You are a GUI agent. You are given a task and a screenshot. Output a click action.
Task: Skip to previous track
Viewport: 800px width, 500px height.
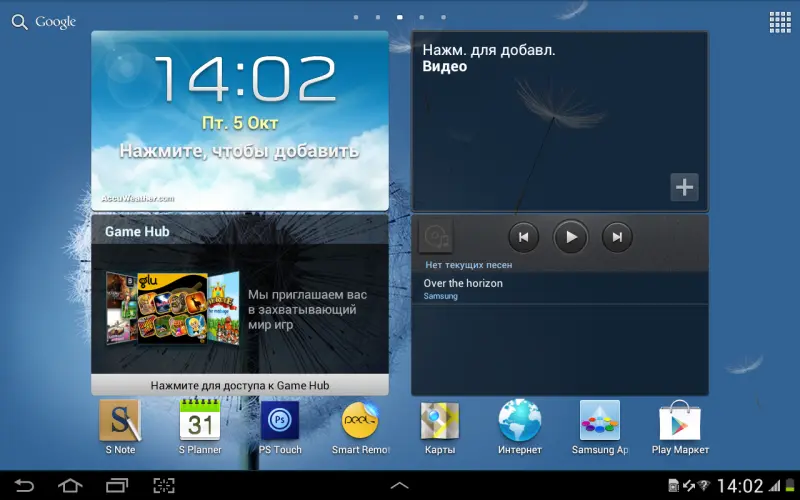point(523,237)
